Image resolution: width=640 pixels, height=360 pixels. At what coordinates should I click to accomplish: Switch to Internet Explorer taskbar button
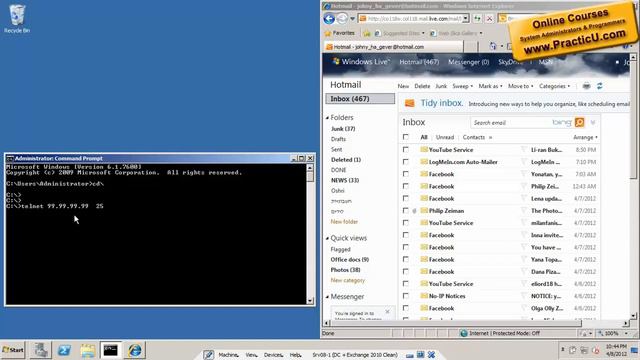click(134, 350)
